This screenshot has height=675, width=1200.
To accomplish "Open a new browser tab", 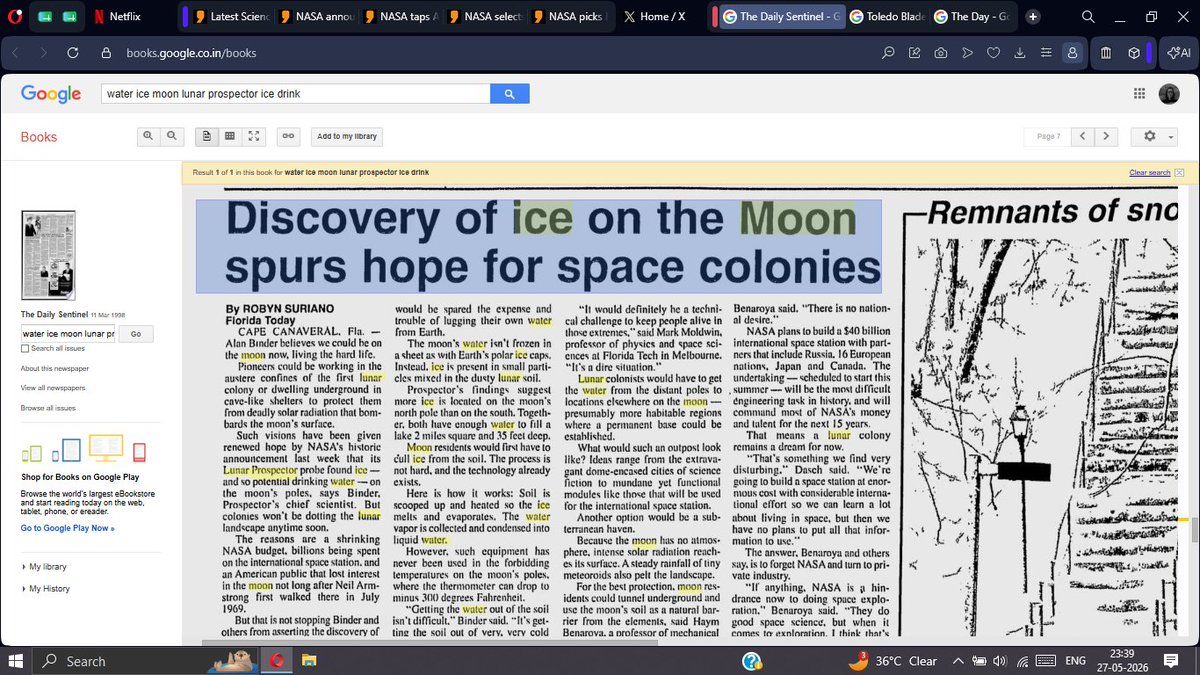I will 1033,17.
